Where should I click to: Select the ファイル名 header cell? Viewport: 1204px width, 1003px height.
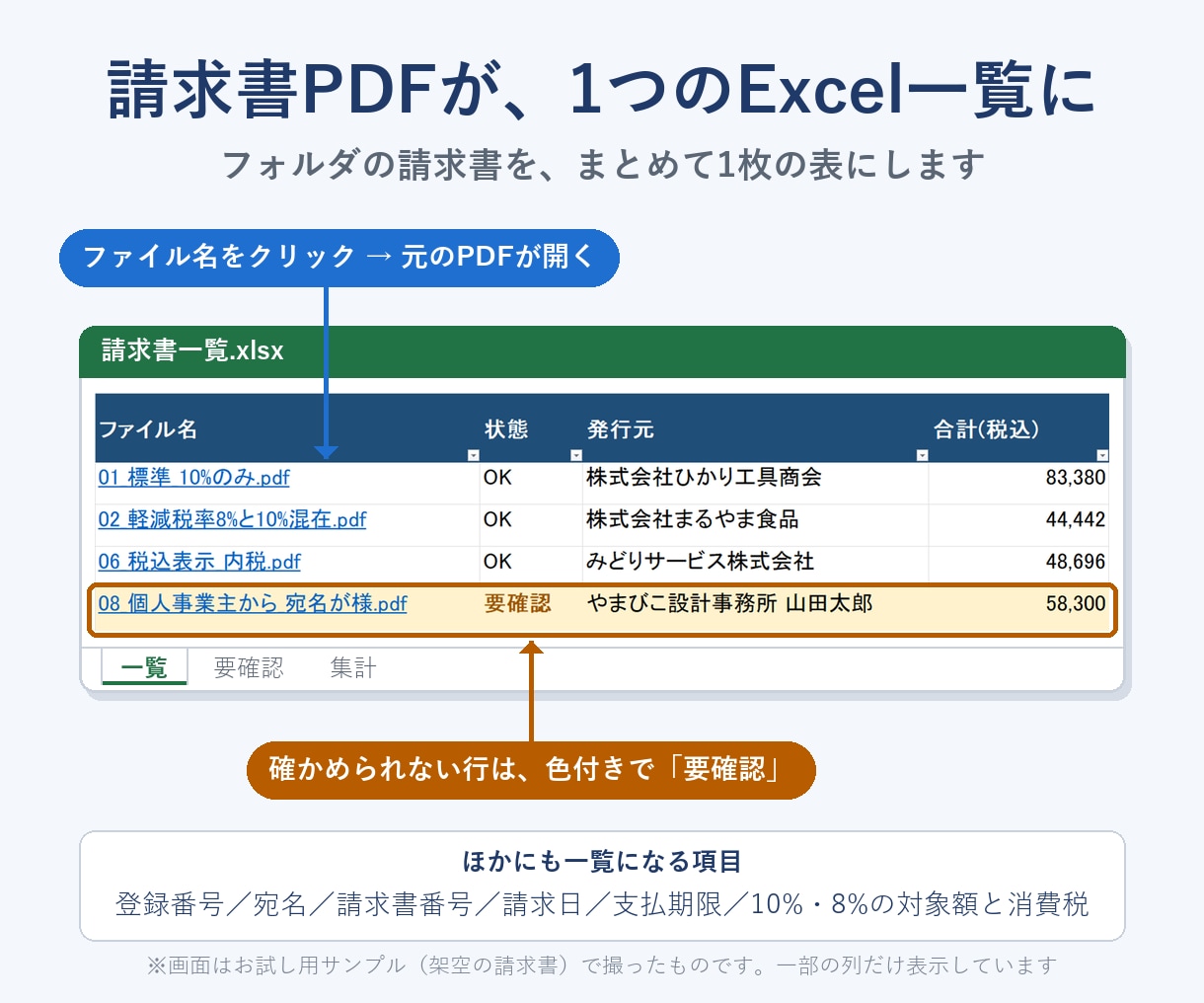(x=287, y=428)
